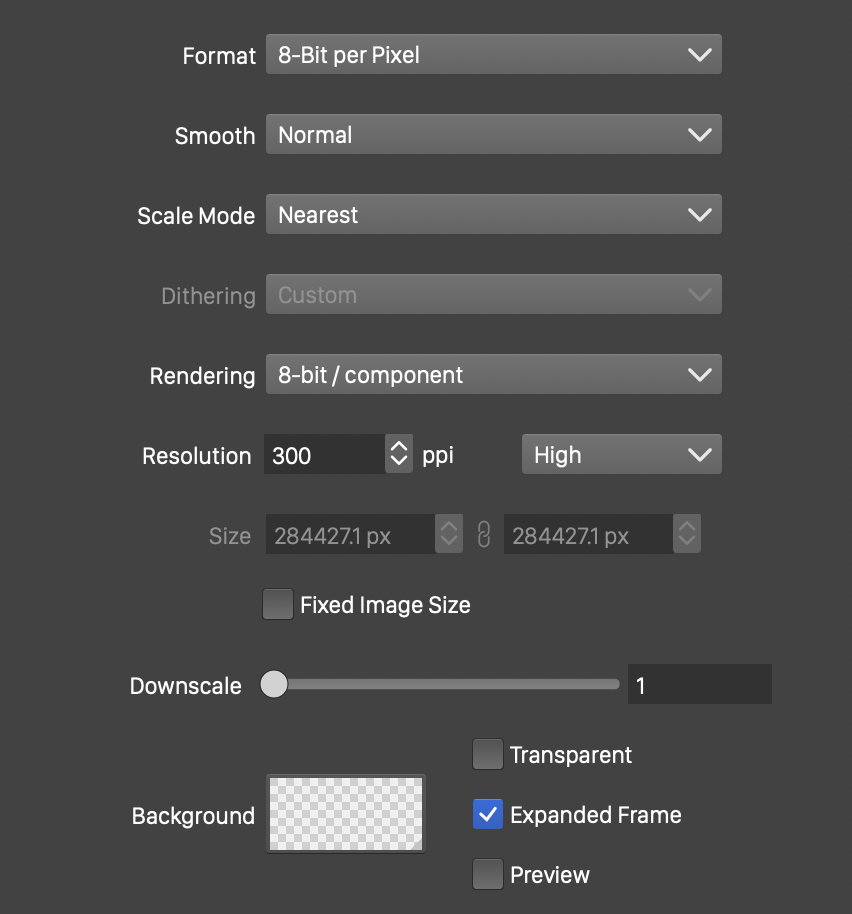Open the Background color swatch

(346, 814)
